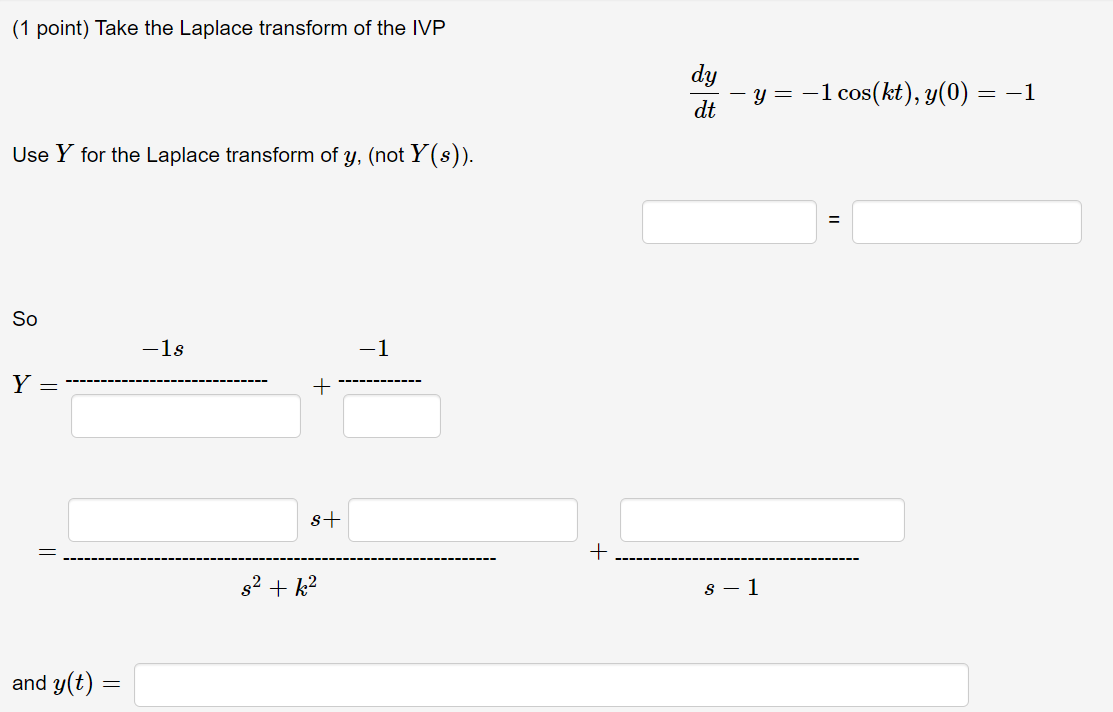
Task: Click the dy/dt differential equation text
Action: [705, 91]
